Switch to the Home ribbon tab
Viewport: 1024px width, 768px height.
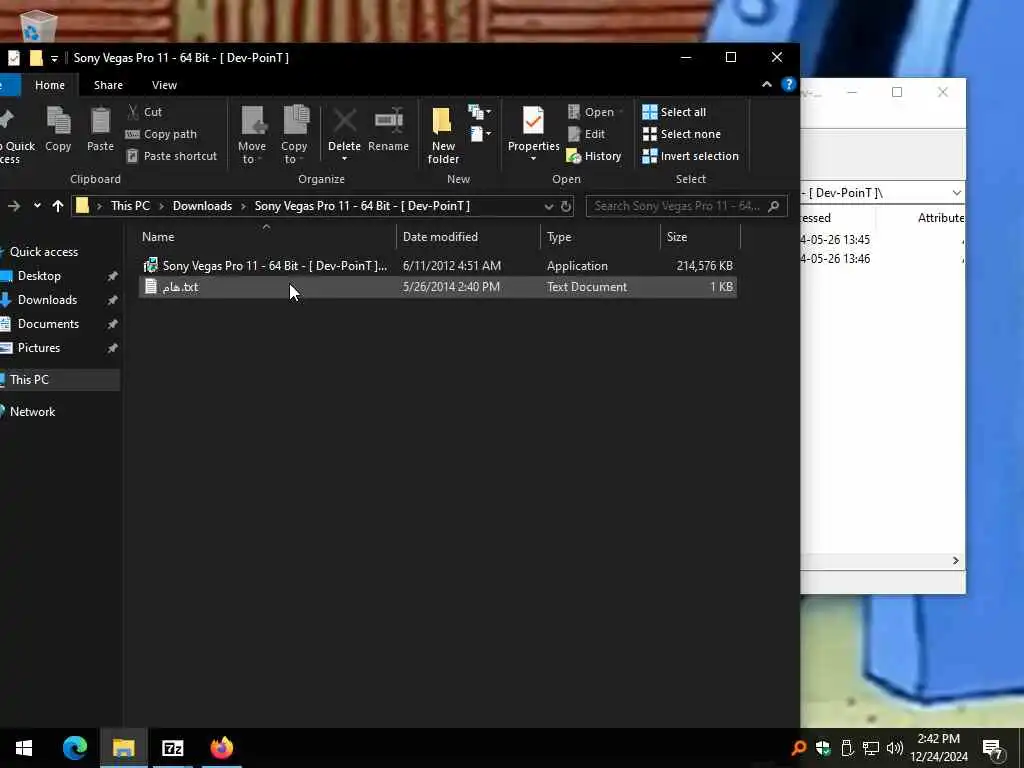(x=50, y=85)
